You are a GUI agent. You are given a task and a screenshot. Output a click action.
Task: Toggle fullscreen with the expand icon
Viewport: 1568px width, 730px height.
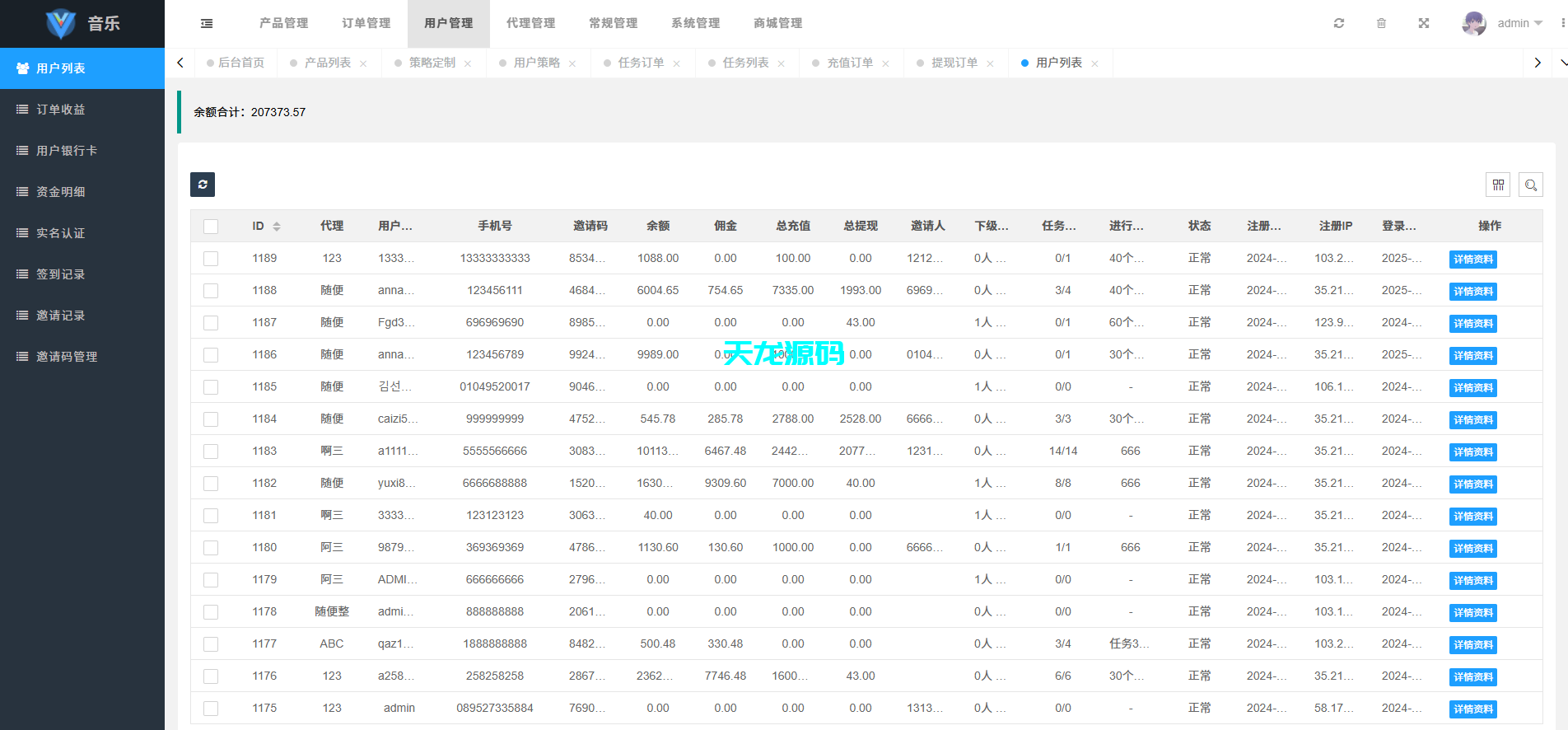point(1424,23)
